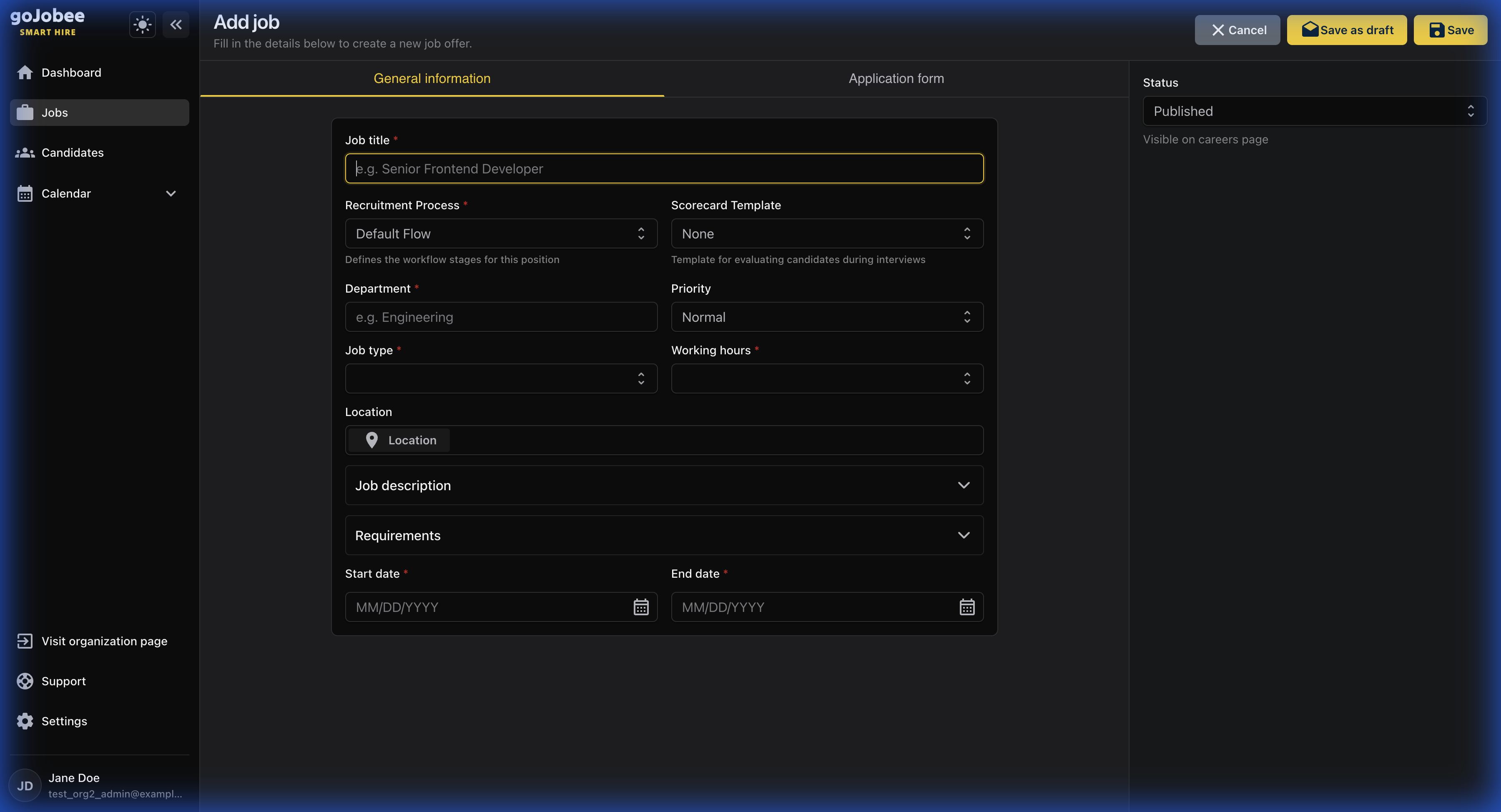Expand the Calendar submenu chevron
Image resolution: width=1501 pixels, height=812 pixels.
171,193
